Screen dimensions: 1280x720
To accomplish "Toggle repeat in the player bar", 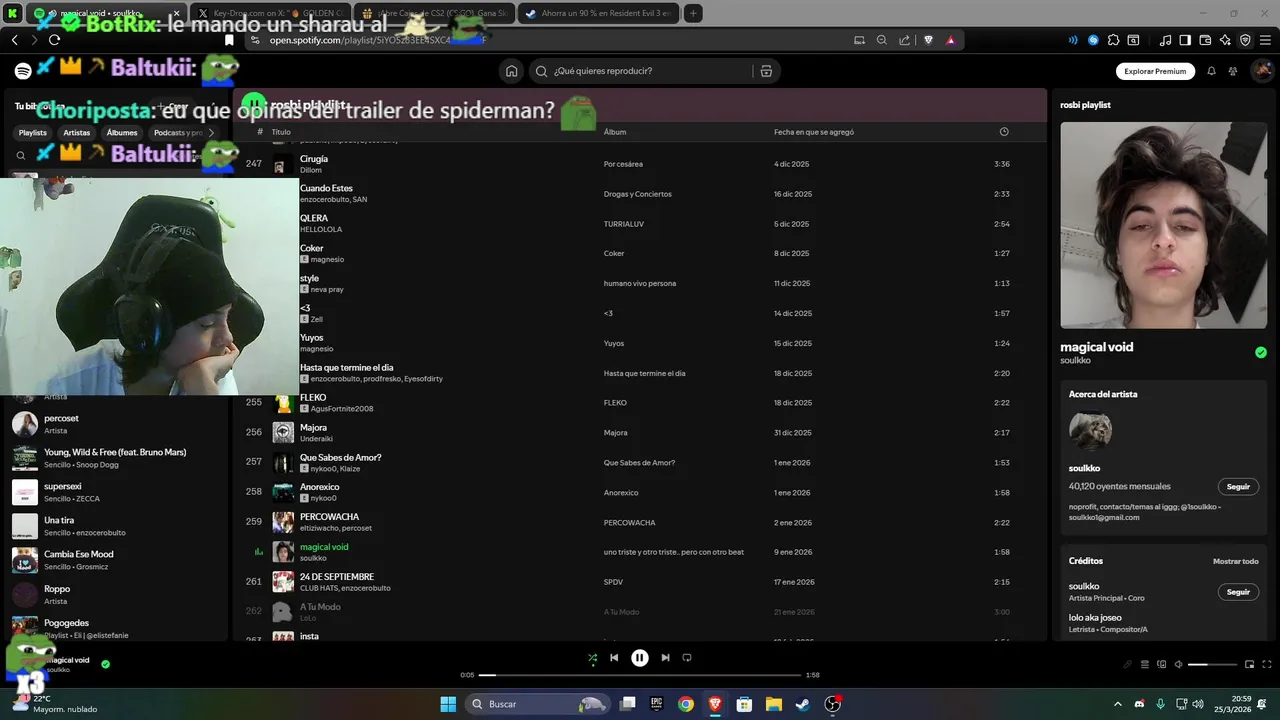I will click(687, 658).
